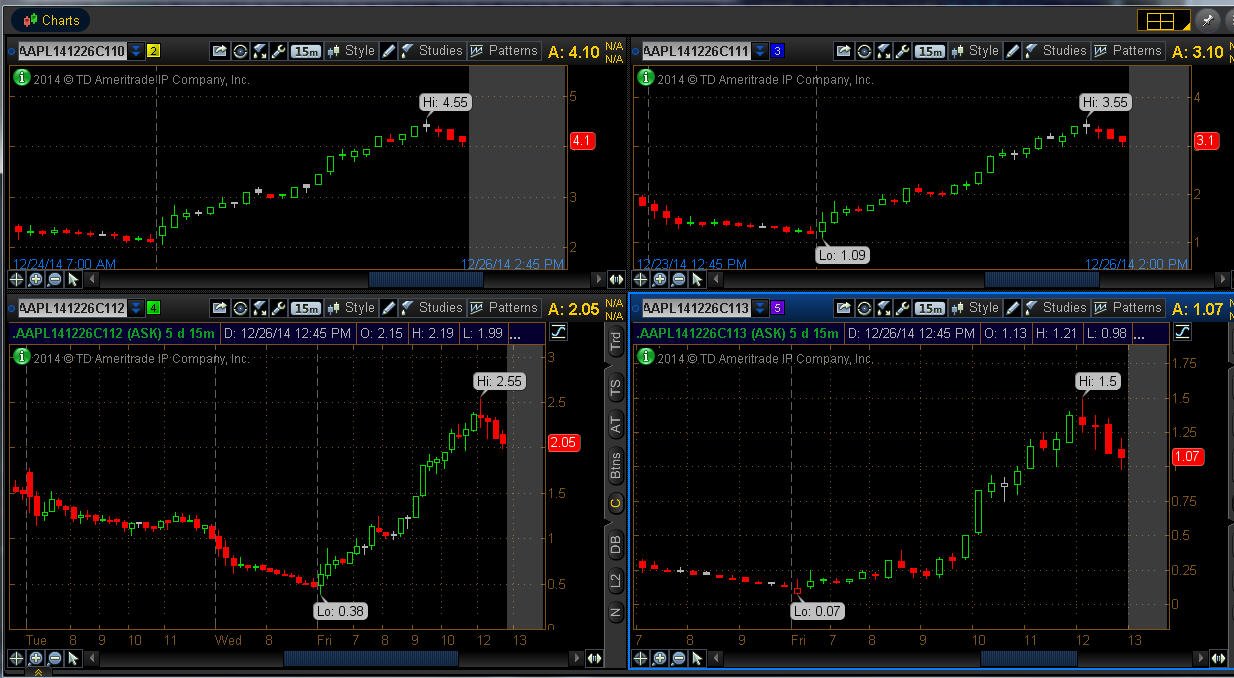Click zoom-in magnifier on C110 chart

[x=36, y=280]
